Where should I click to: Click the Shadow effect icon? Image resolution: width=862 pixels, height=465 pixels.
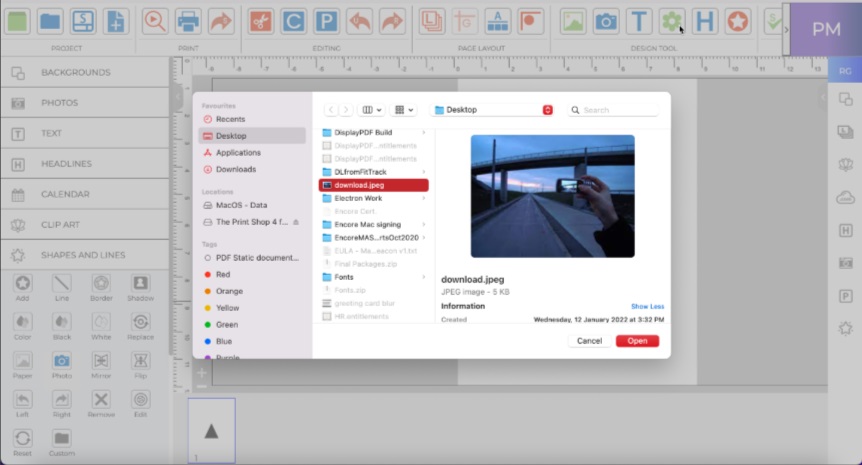(x=141, y=284)
